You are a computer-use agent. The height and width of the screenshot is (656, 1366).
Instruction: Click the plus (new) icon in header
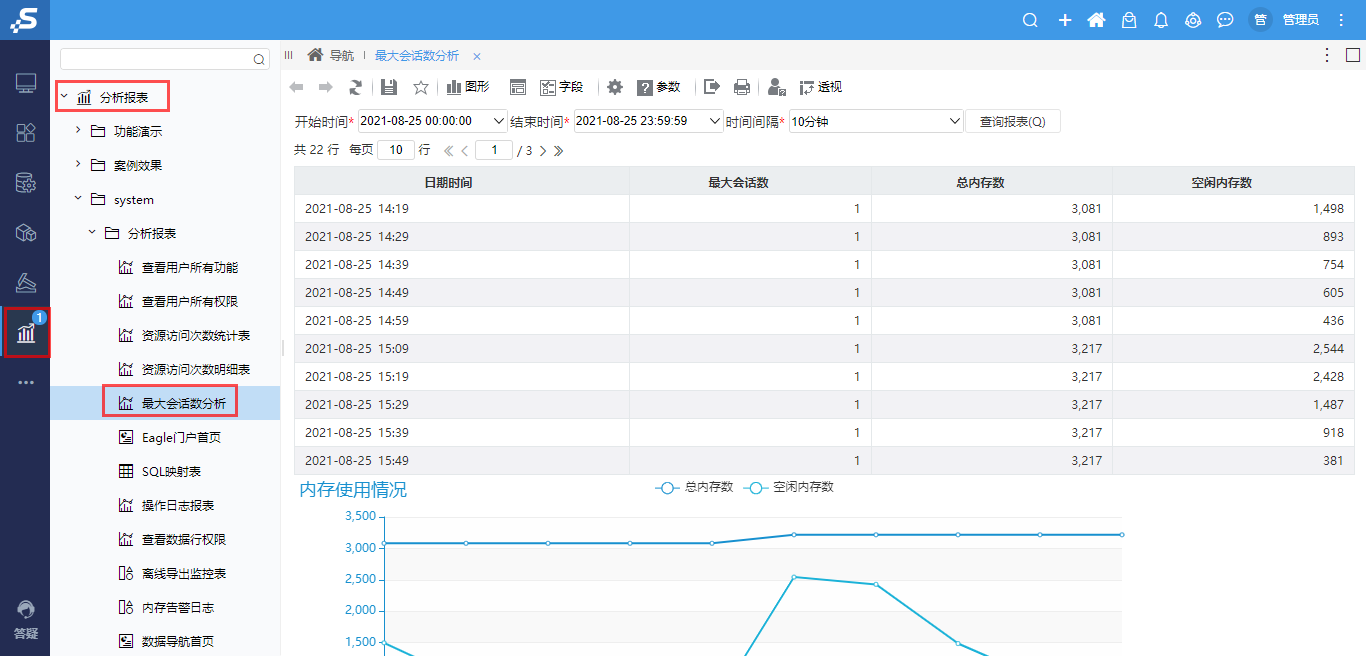coord(1065,20)
